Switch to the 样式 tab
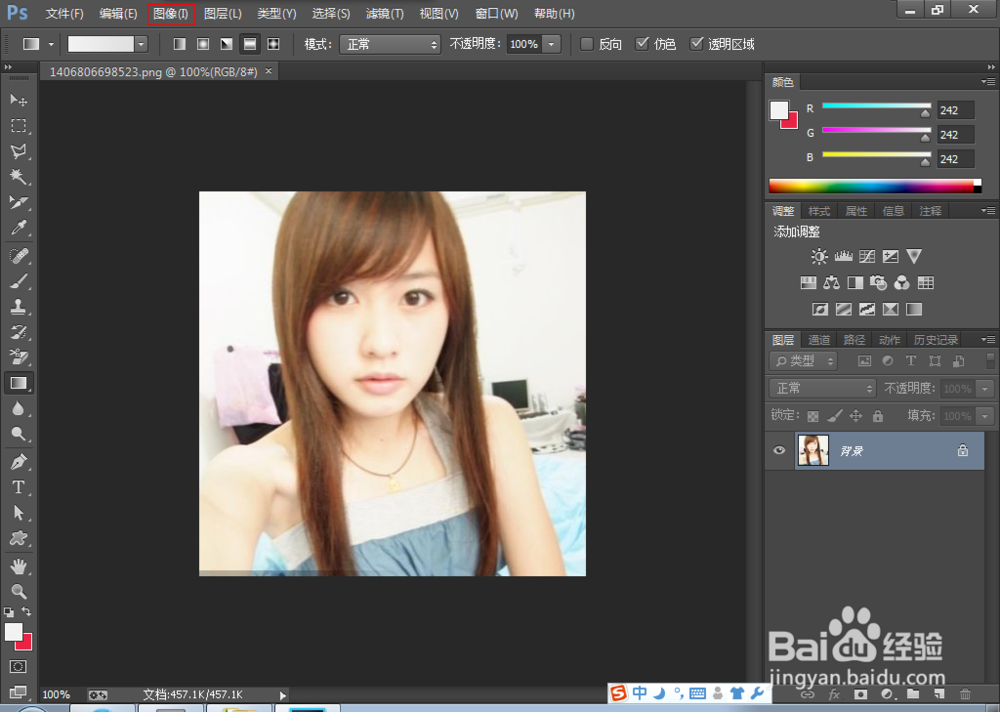The width and height of the screenshot is (1000, 712). pos(819,211)
